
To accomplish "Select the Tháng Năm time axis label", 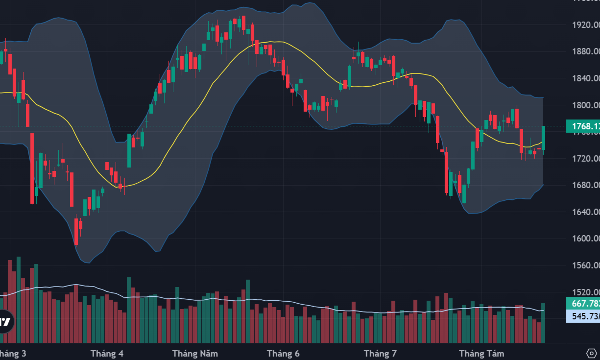I will tap(195, 353).
